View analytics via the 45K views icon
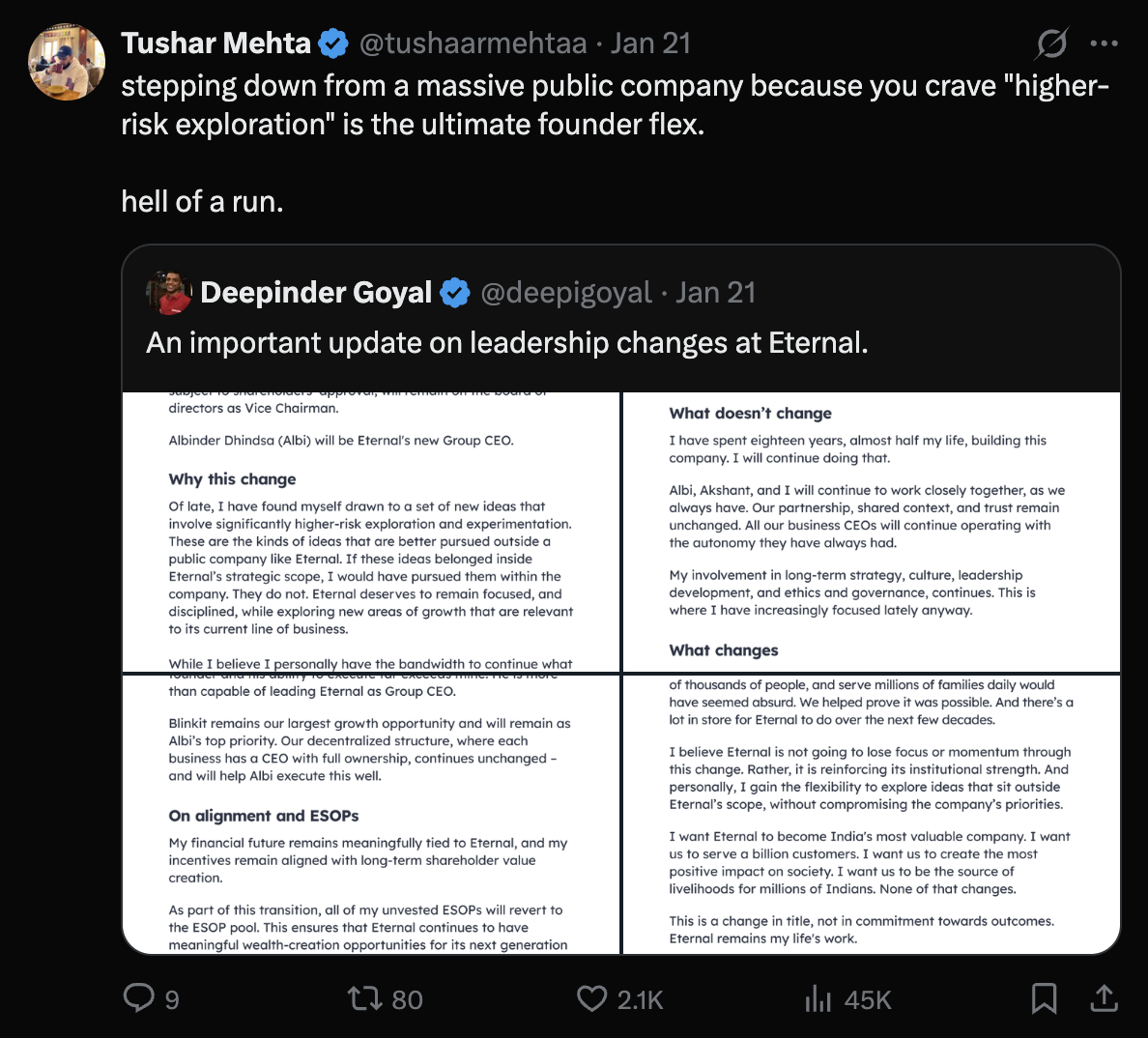Viewport: 1148px width, 1038px height. (847, 998)
